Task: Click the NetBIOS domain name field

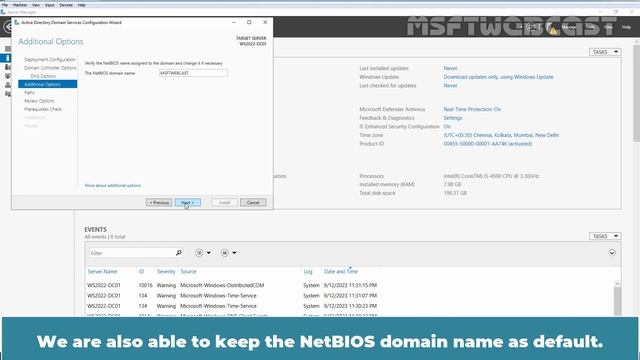Action: (193, 73)
